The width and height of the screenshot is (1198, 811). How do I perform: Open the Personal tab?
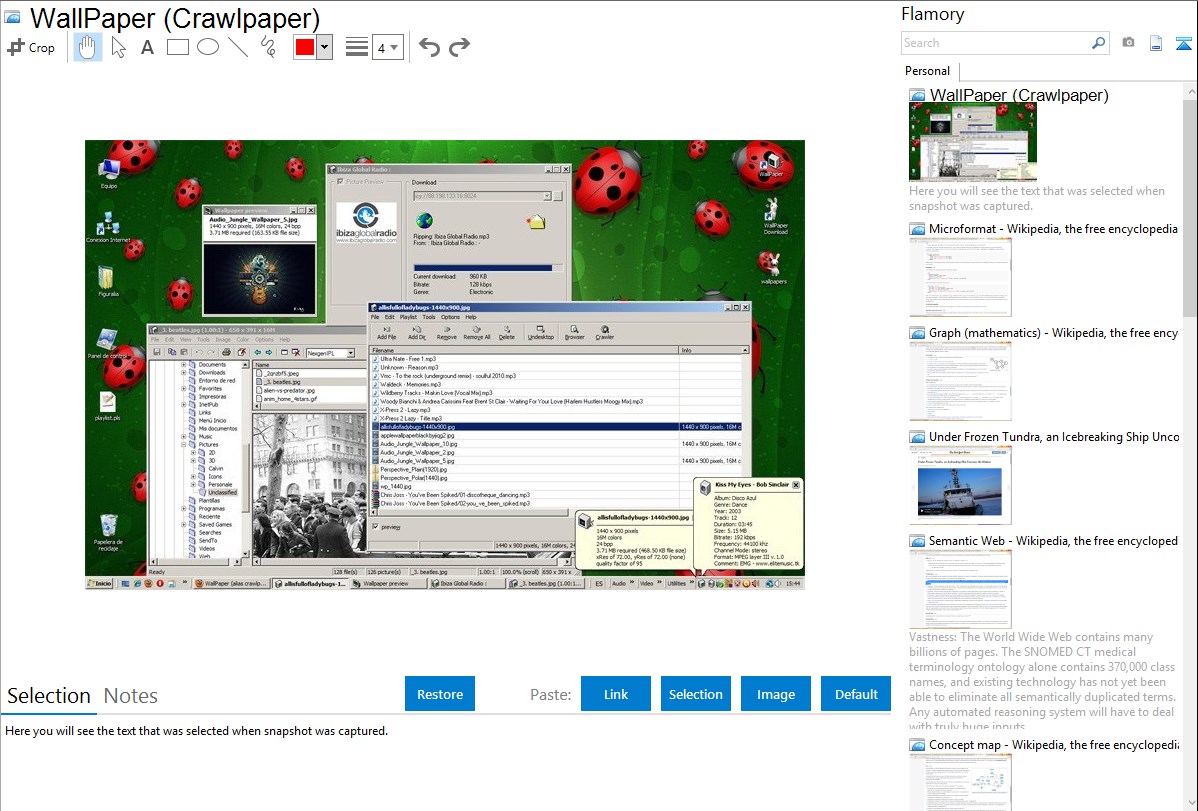[x=927, y=71]
